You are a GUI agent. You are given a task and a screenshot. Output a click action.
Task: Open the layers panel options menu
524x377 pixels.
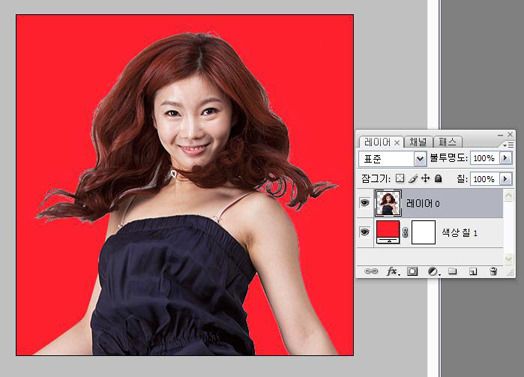509,145
